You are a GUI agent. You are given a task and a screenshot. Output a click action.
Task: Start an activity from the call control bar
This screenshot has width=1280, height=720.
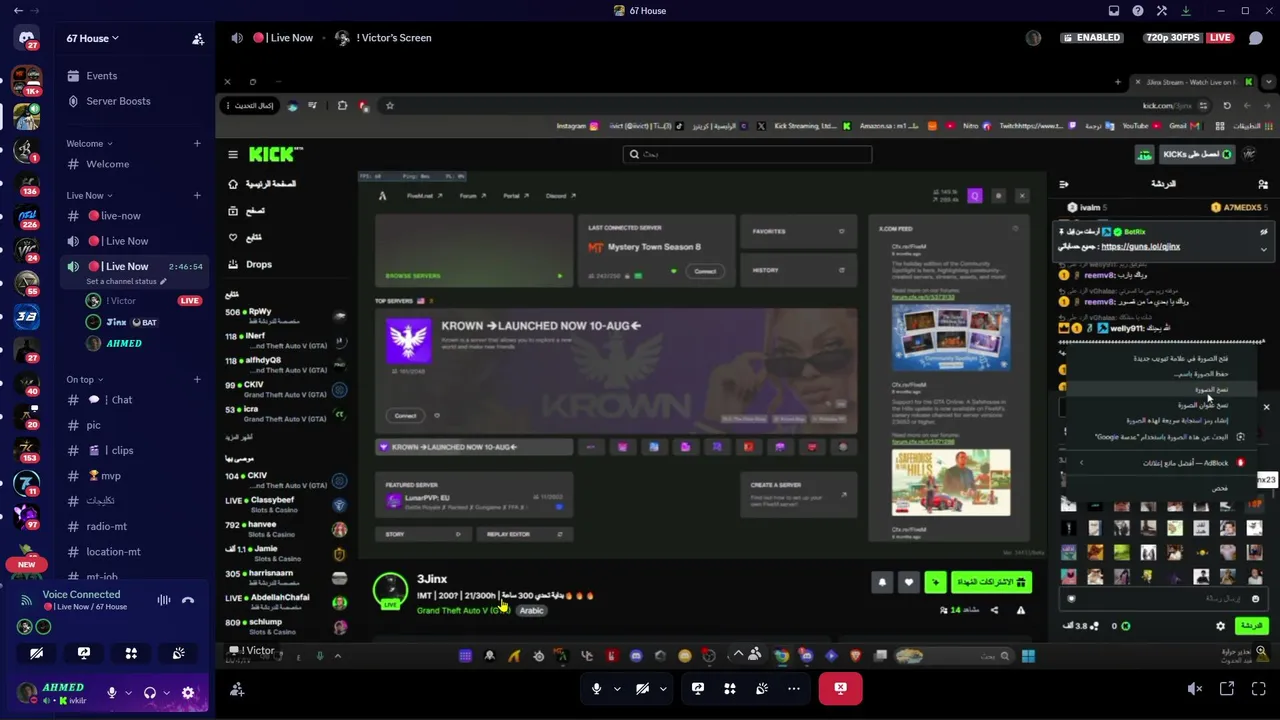pyautogui.click(x=730, y=688)
